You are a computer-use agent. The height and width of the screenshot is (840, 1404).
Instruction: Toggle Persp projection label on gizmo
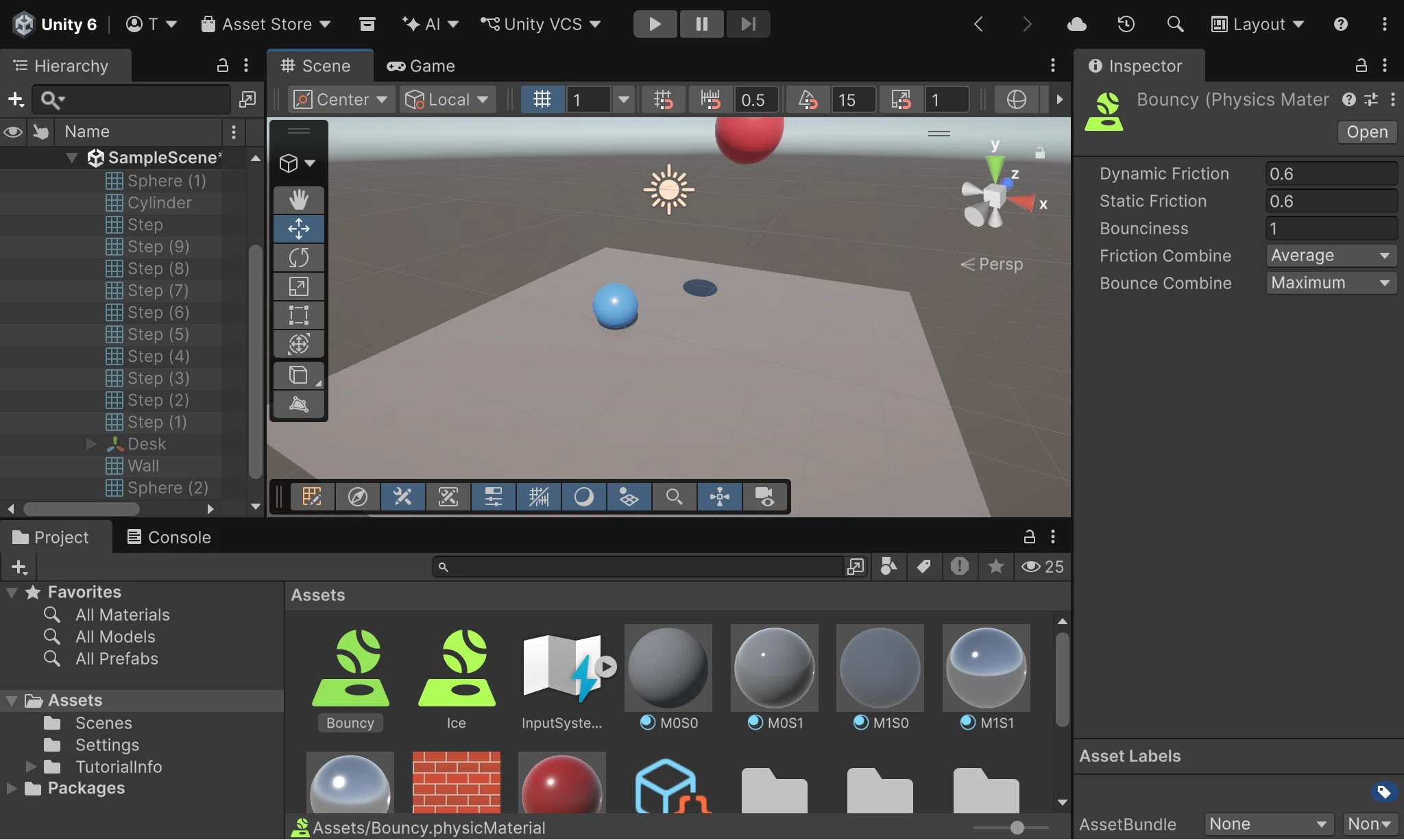pyautogui.click(x=992, y=264)
